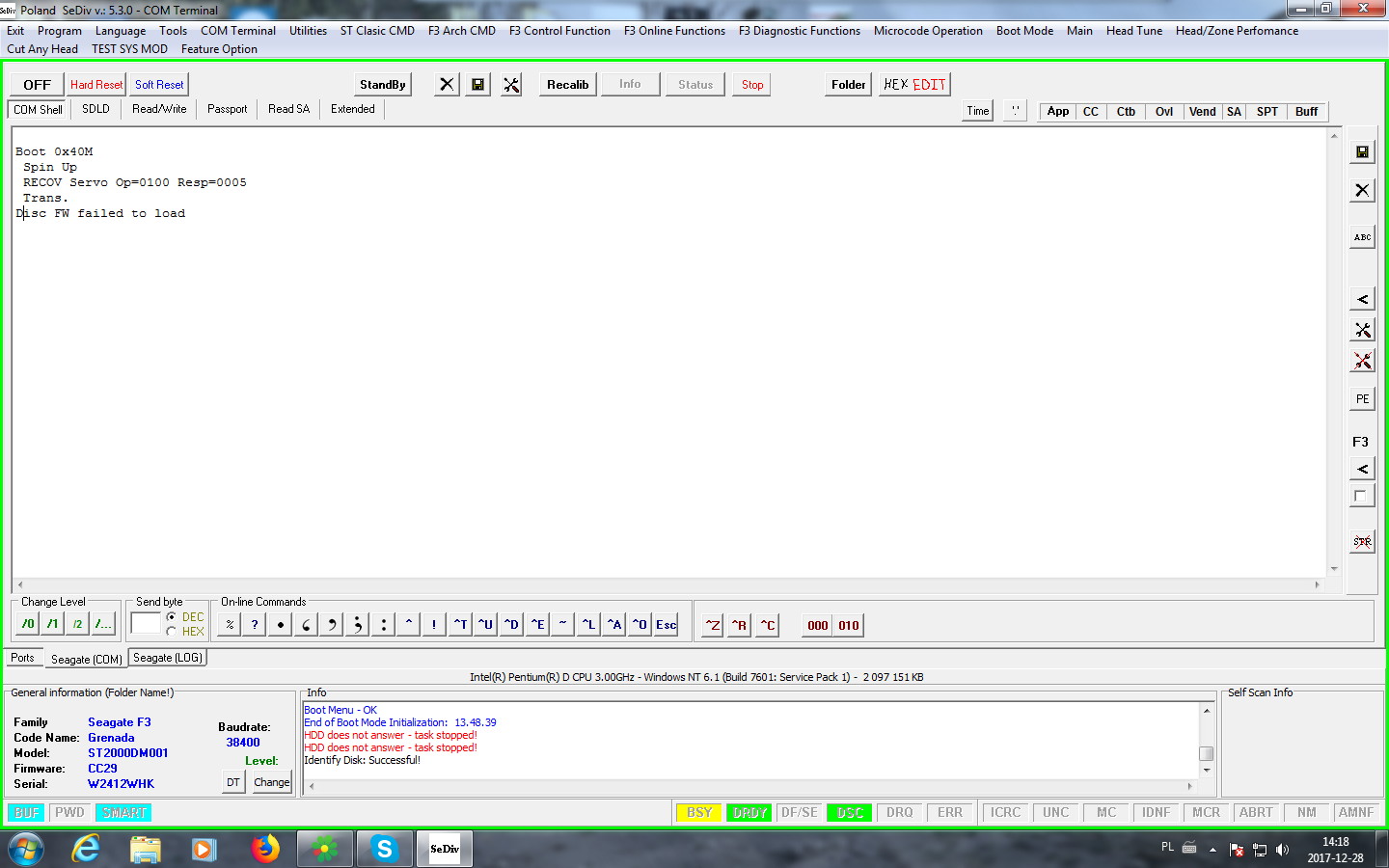Click the terminal horizontal scrollbar right arrow
This screenshot has height=868, width=1389.
[1317, 584]
